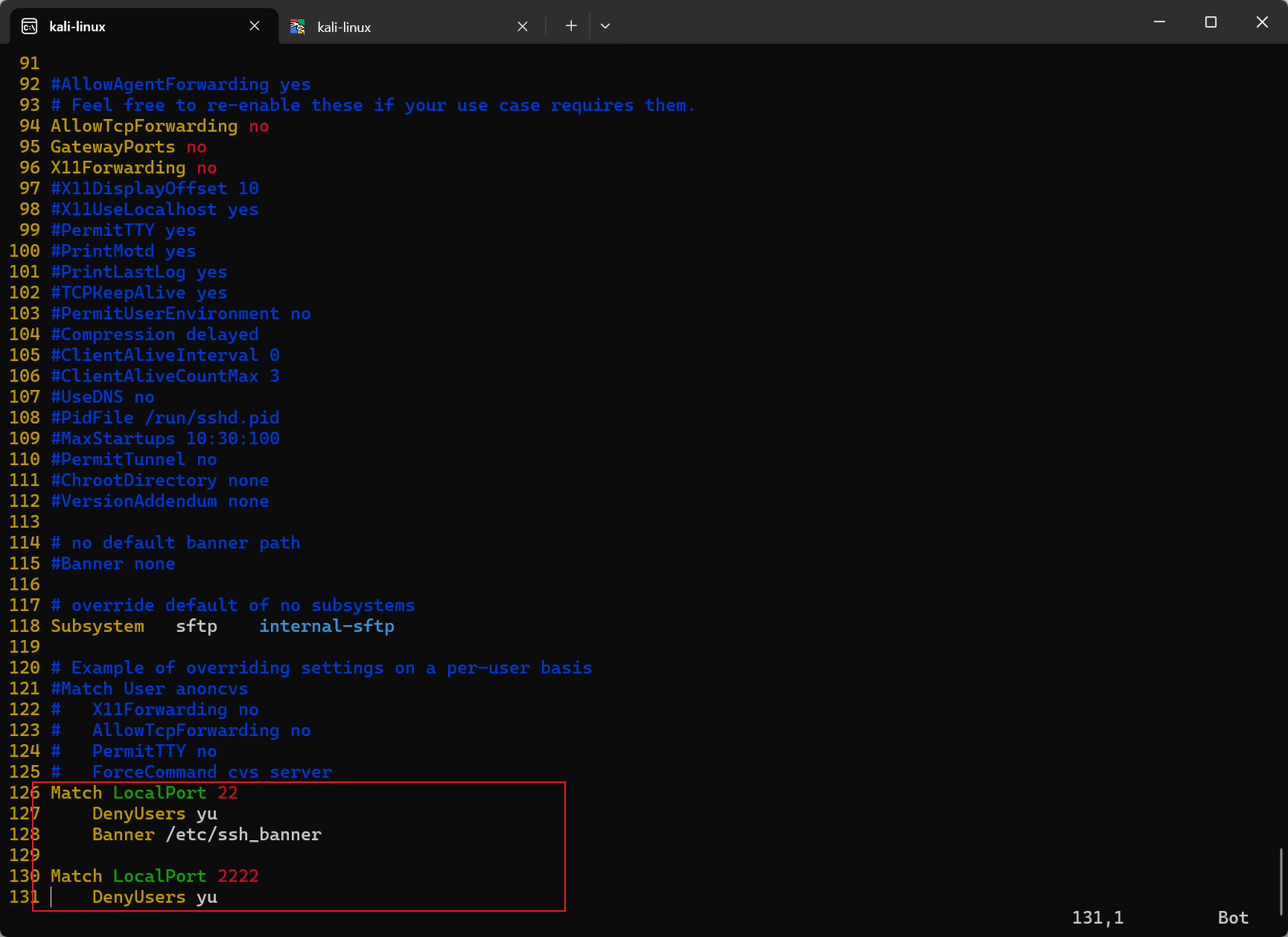Click '# no default banner path' comment

pos(176,543)
